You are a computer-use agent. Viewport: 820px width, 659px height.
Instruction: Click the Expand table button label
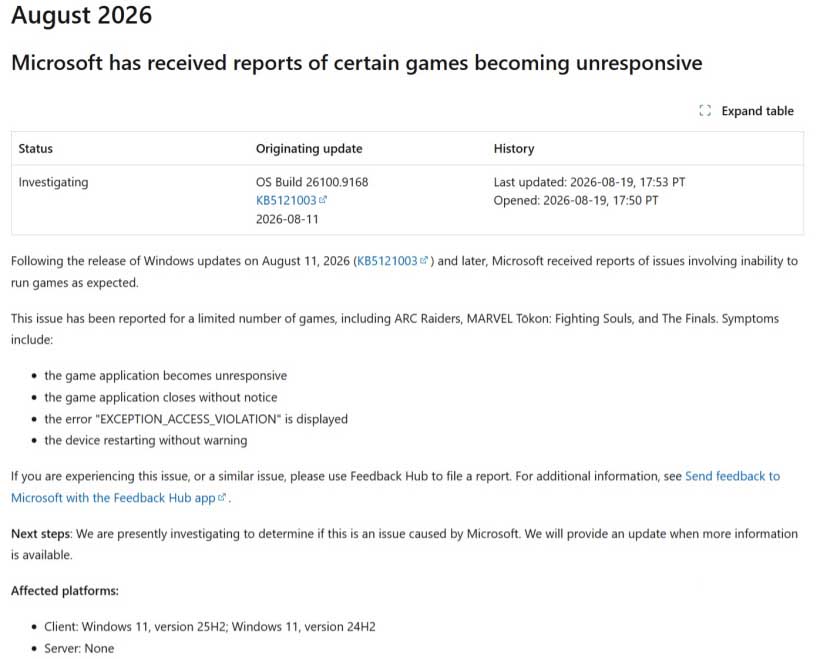pos(757,111)
